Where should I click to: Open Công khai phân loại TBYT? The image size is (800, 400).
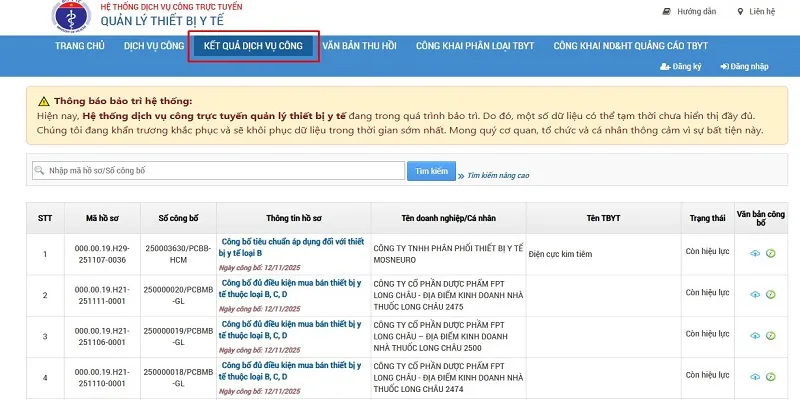[x=475, y=46]
